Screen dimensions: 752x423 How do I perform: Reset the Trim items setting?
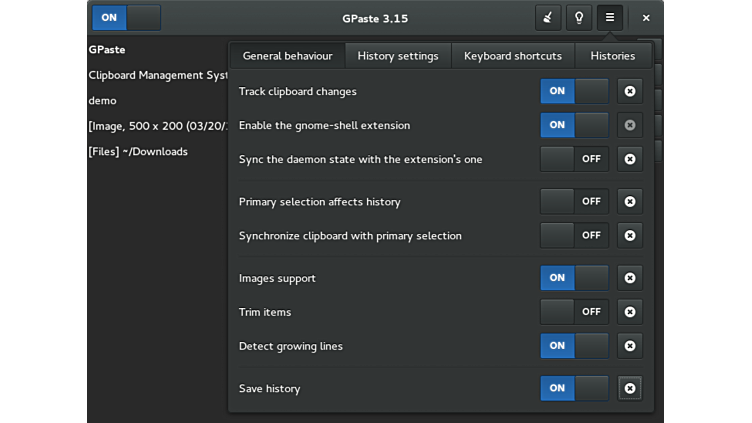pyautogui.click(x=629, y=312)
